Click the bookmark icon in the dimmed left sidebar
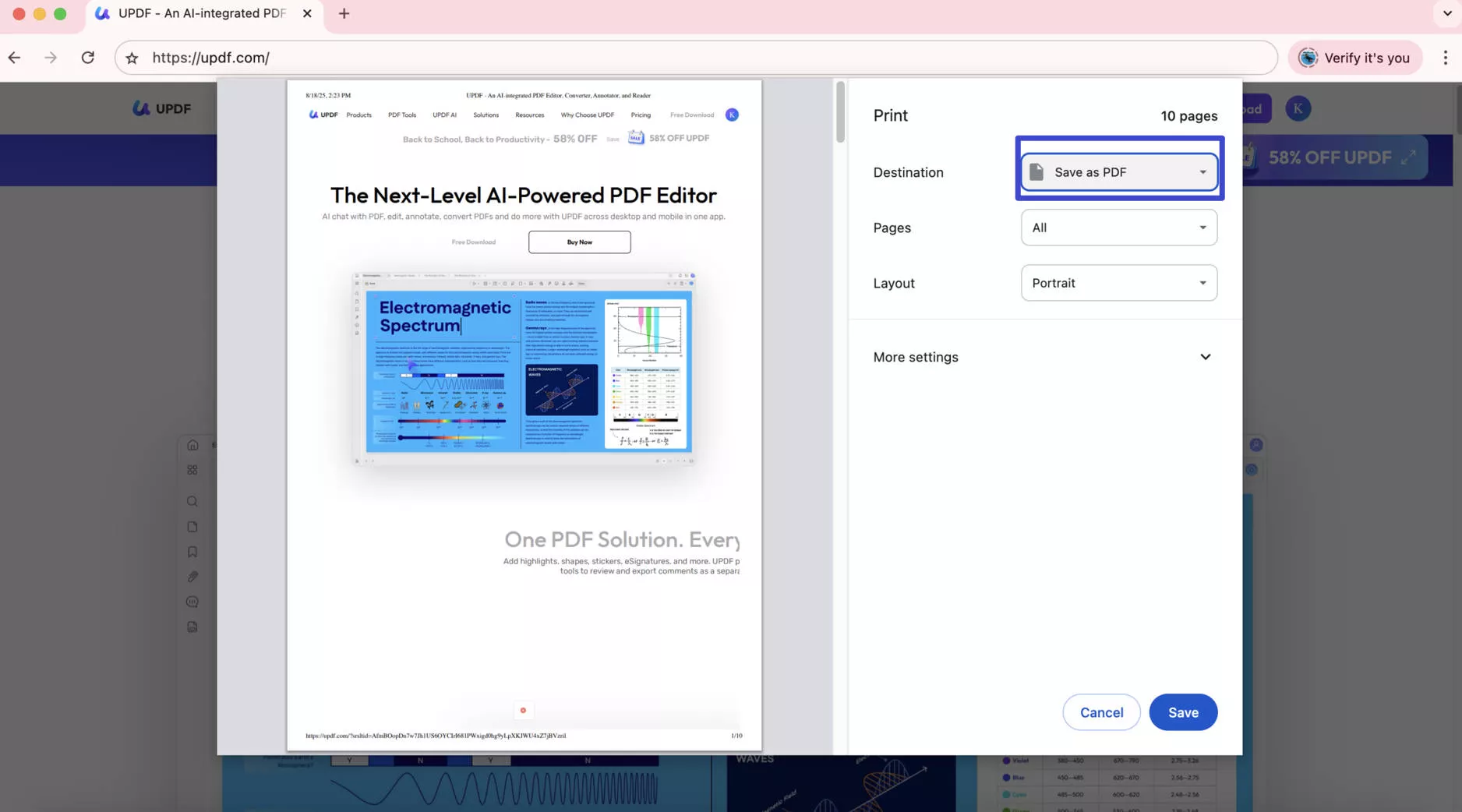 (192, 552)
